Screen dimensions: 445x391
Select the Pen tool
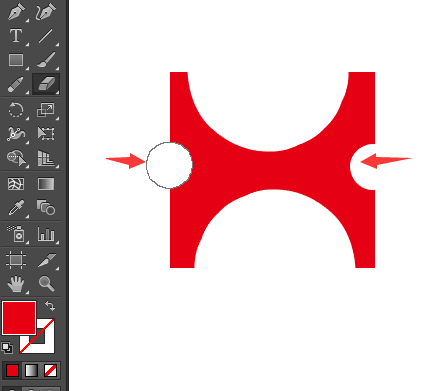coord(16,11)
